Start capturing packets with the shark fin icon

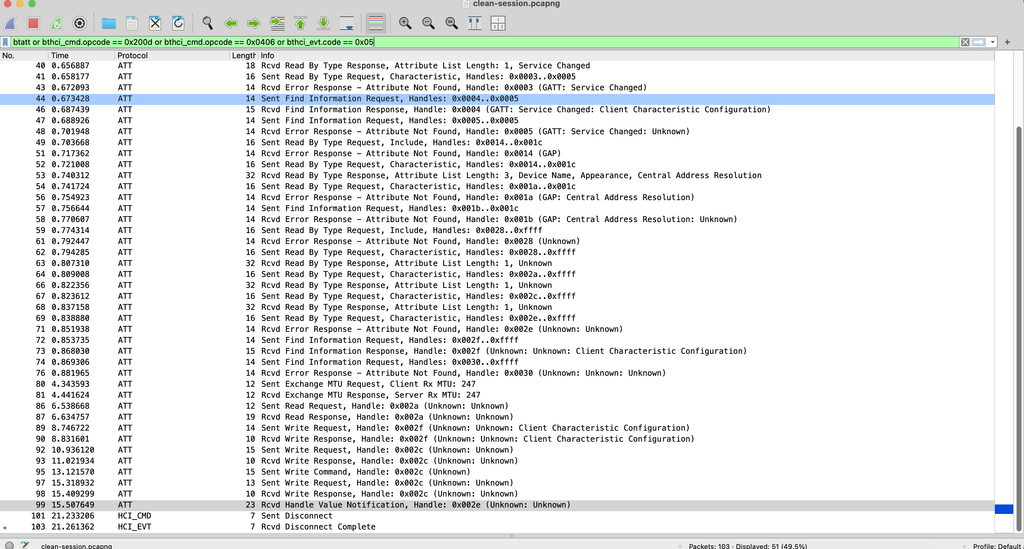point(10,24)
